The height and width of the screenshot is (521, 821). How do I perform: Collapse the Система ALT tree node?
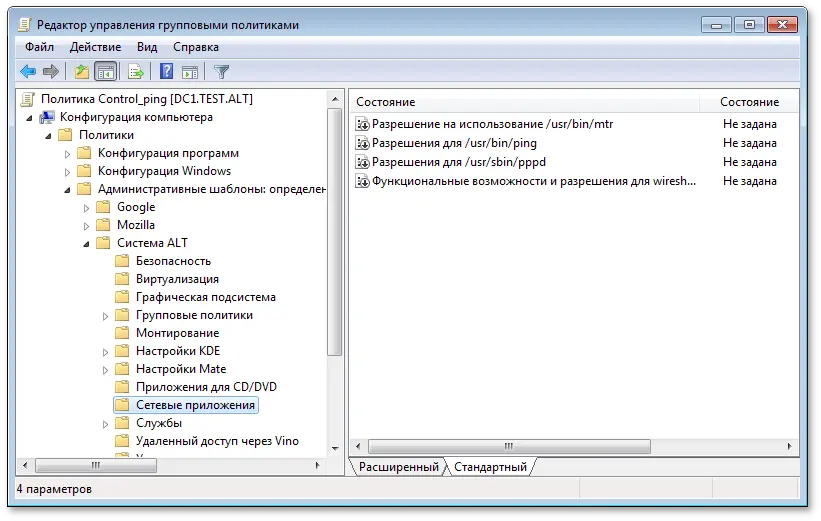pos(86,243)
